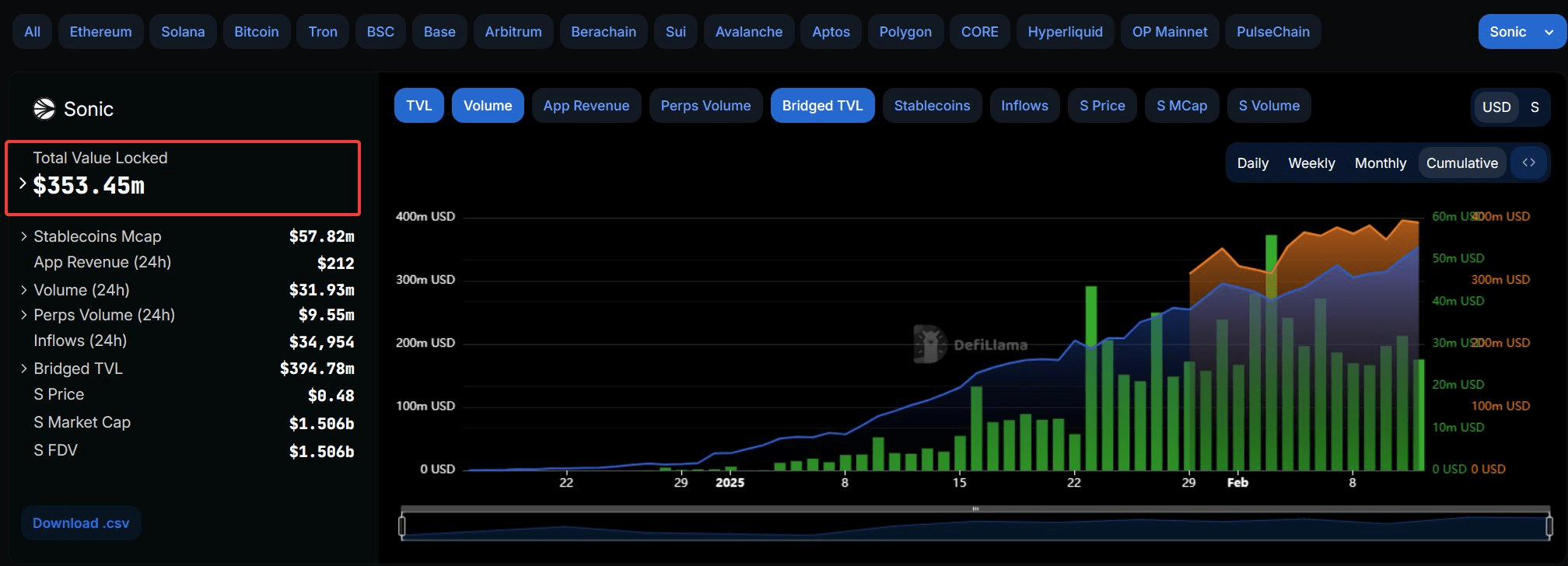Click the Feb label on the chart axis
Viewport: 1568px width, 566px height.
1237,483
